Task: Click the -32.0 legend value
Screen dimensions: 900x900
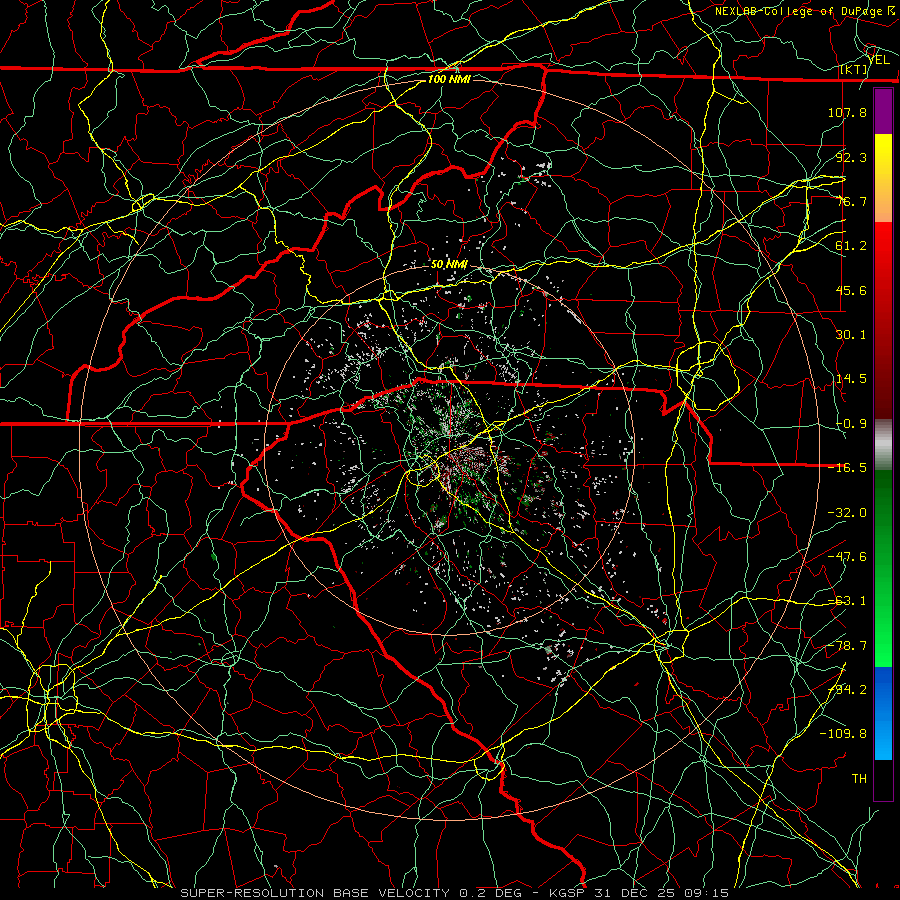Action: coord(847,513)
